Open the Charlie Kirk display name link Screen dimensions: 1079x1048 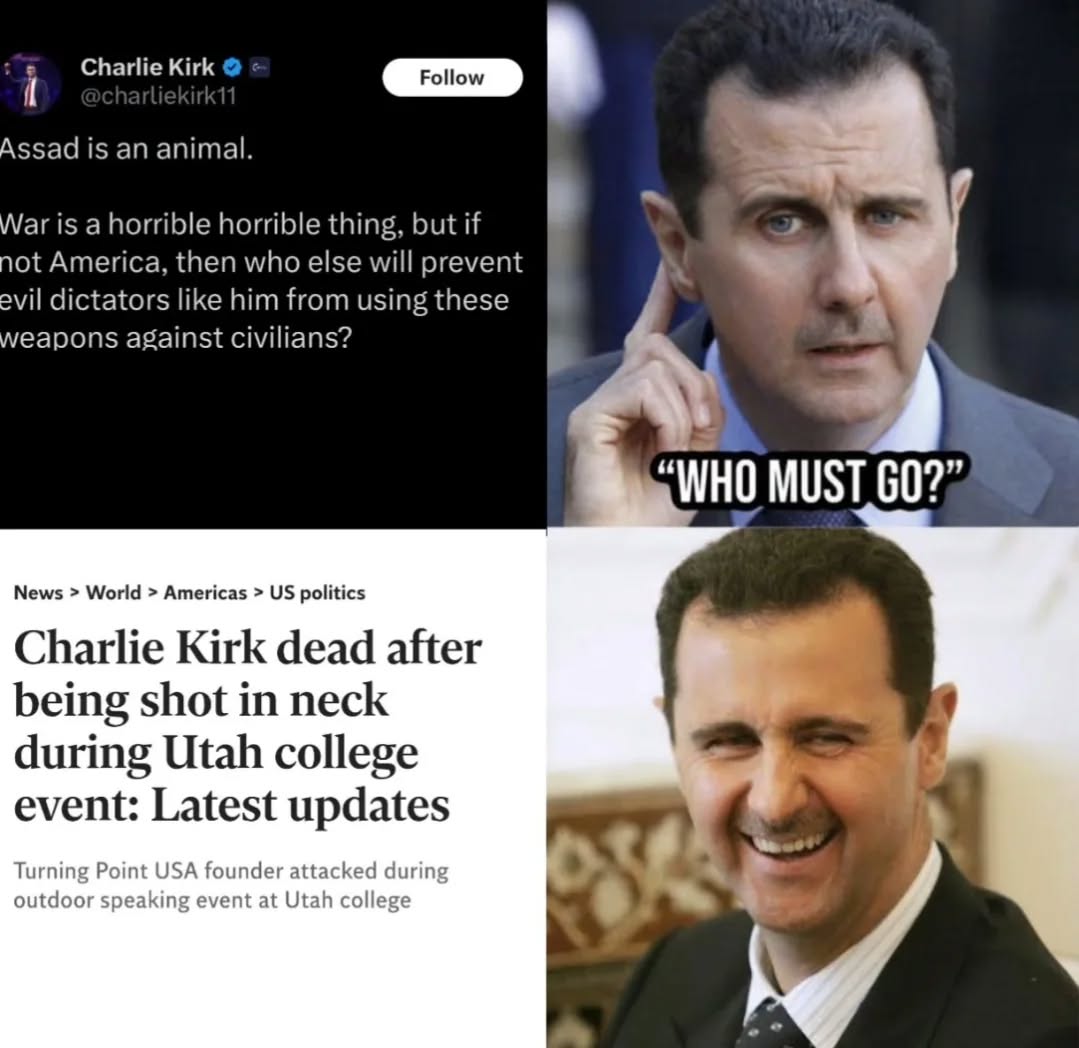(147, 67)
